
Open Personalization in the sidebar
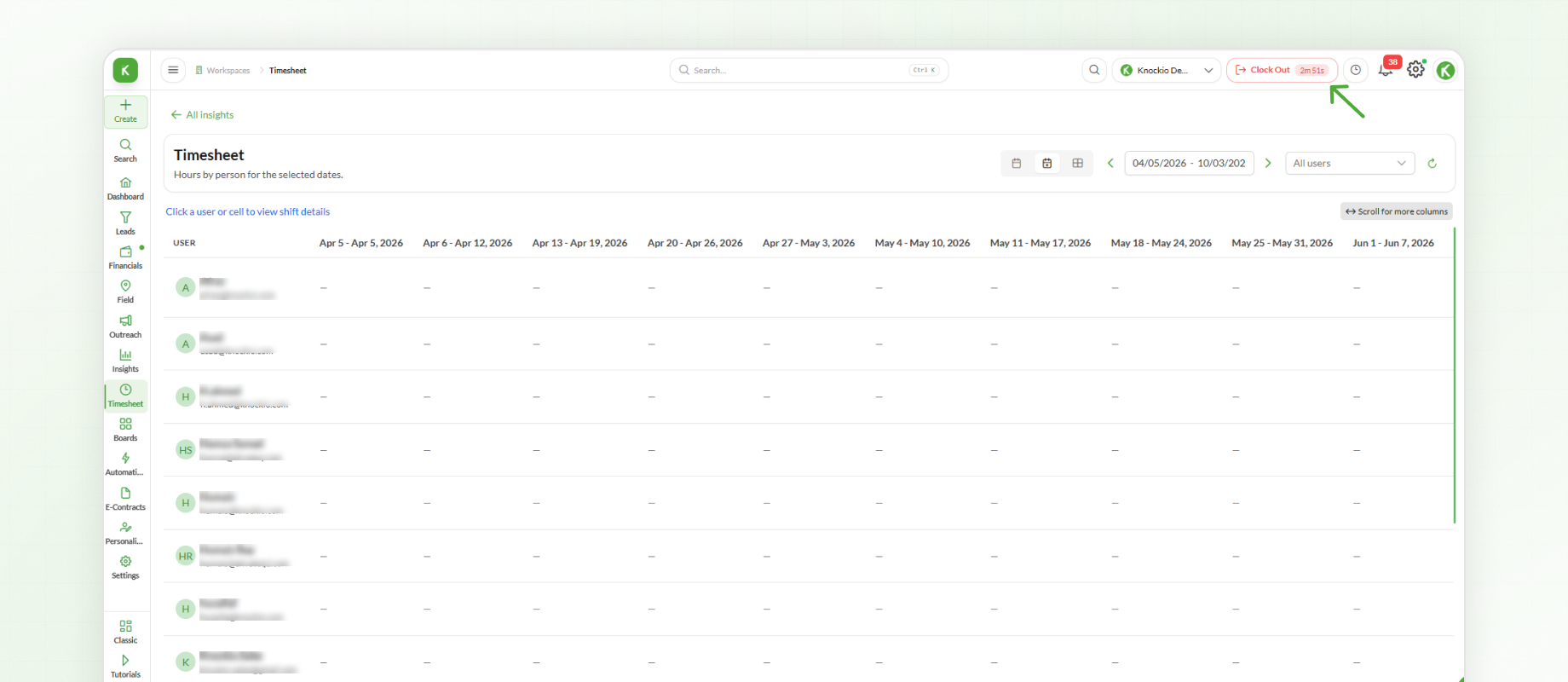pos(125,533)
